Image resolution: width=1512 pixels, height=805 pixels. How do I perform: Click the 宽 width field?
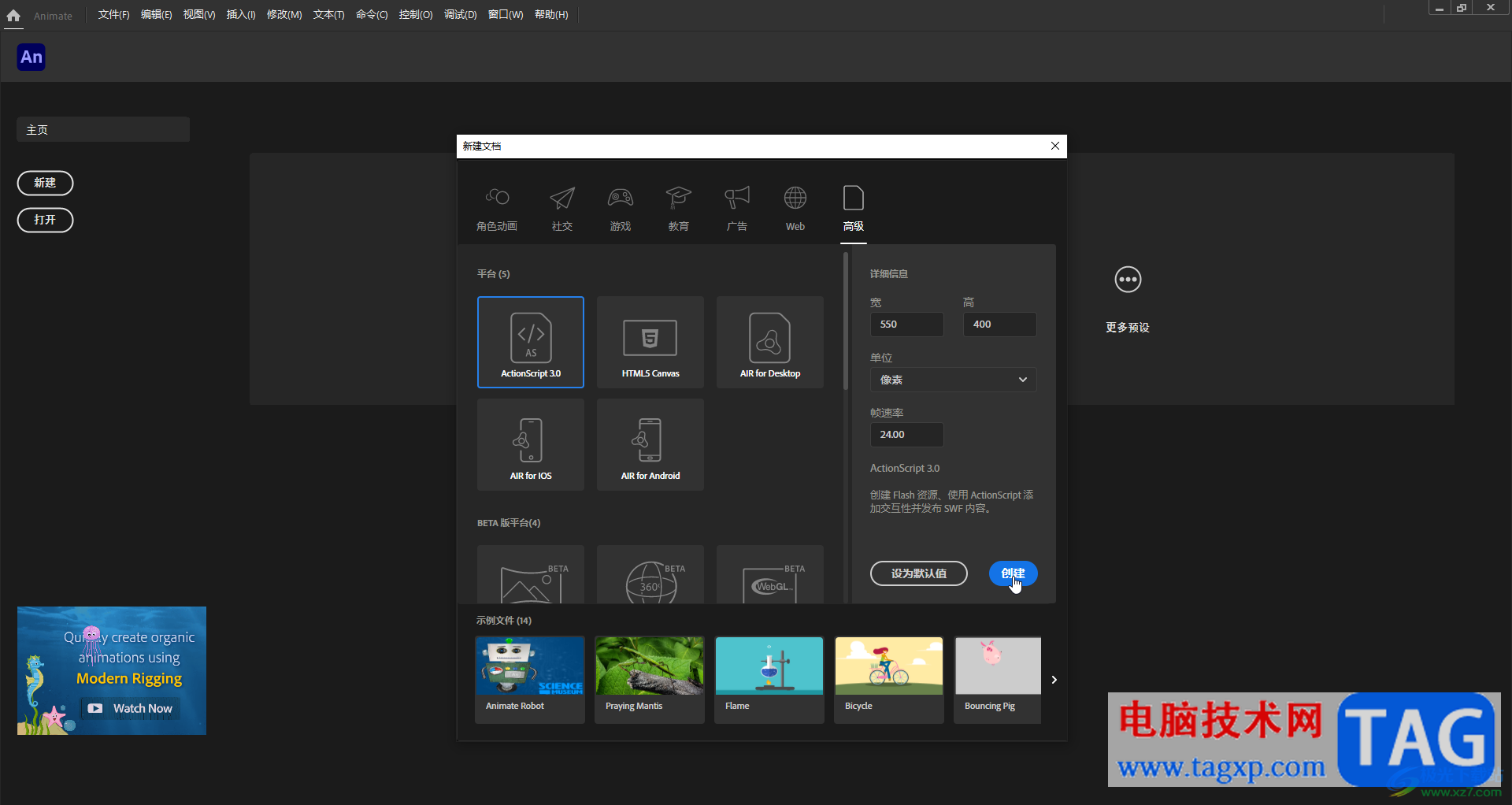coord(906,325)
